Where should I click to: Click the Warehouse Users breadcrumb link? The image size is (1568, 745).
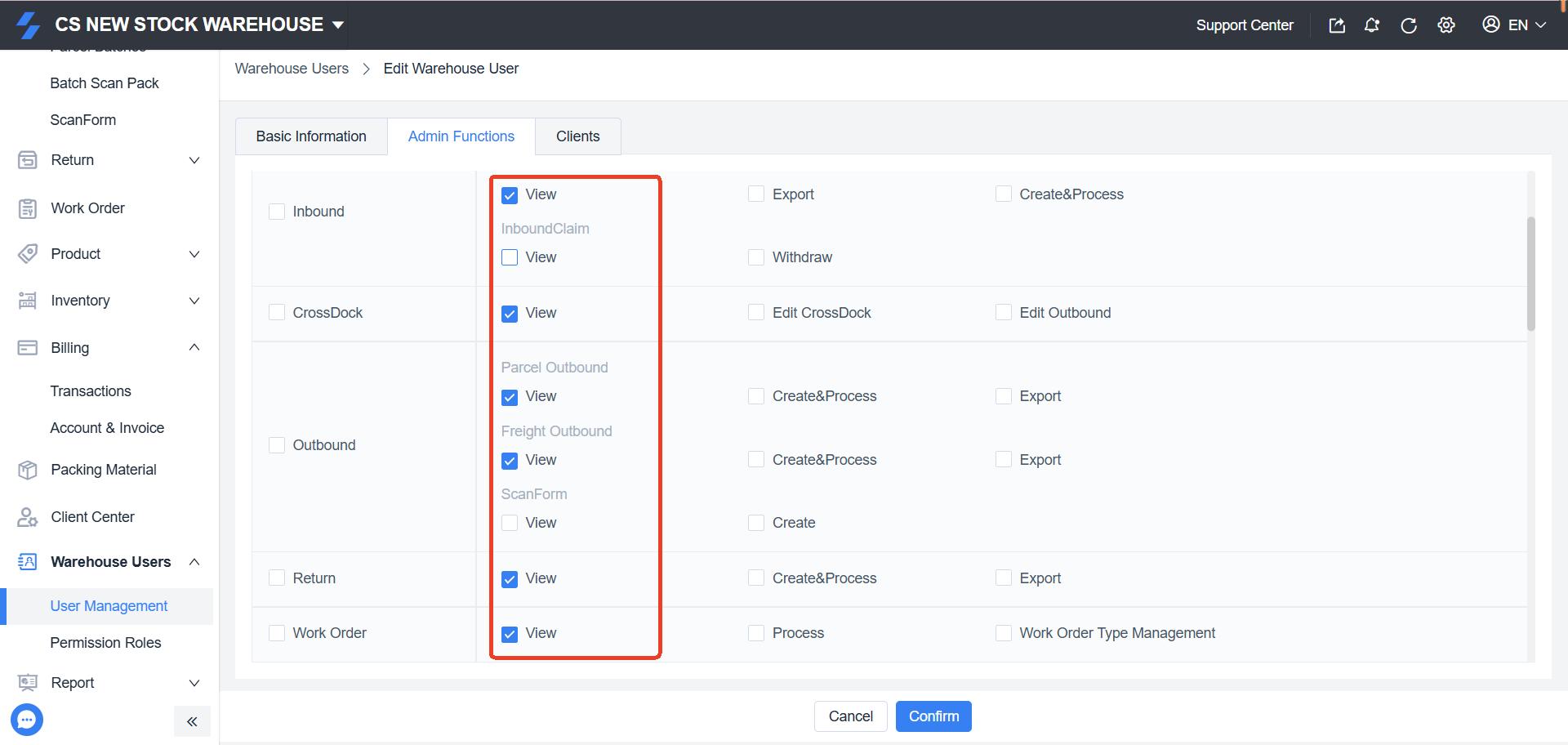292,69
